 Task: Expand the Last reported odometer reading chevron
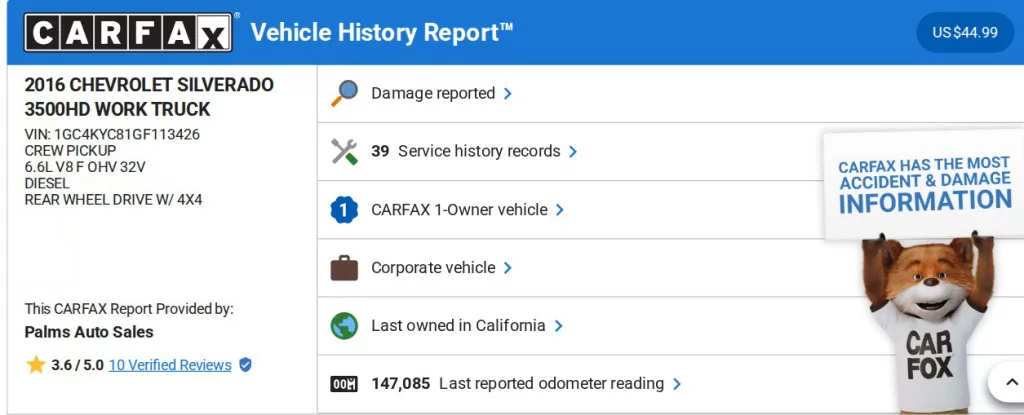677,384
